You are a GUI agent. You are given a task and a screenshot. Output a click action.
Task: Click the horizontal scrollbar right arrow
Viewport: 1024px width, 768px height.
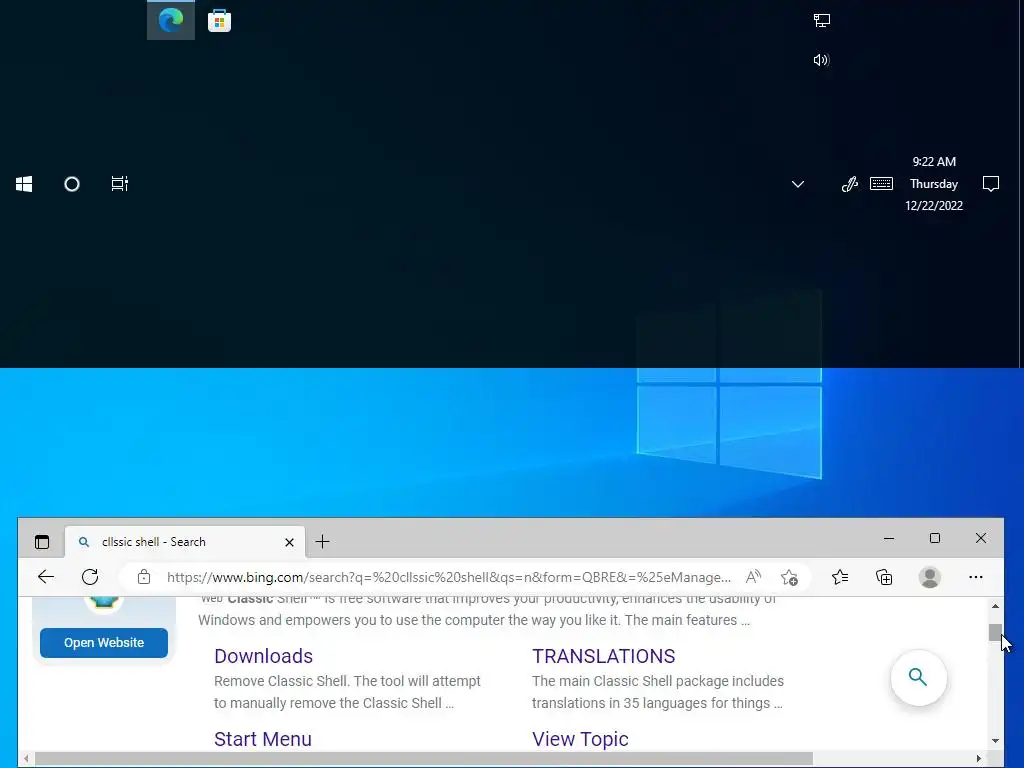979,758
